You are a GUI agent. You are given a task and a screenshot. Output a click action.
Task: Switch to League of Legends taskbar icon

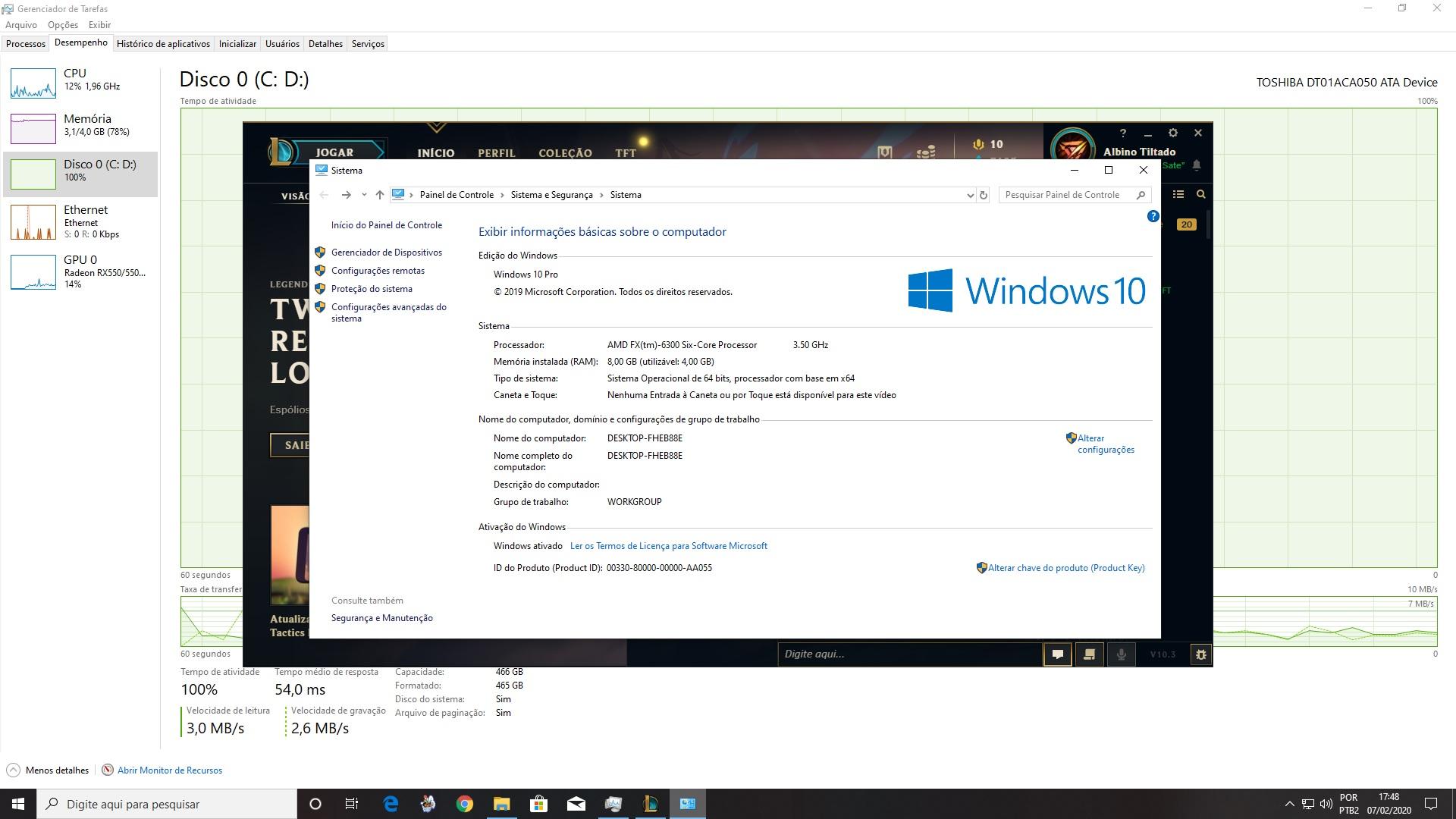[650, 804]
